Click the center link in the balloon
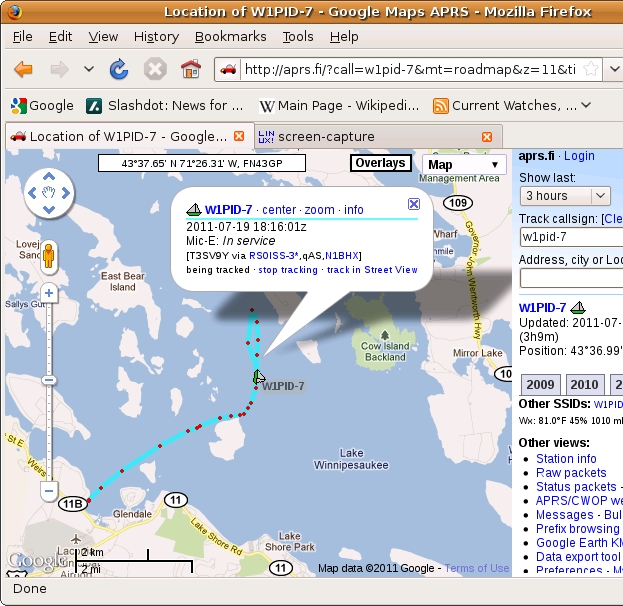This screenshot has height=606, width=623. tap(279, 209)
